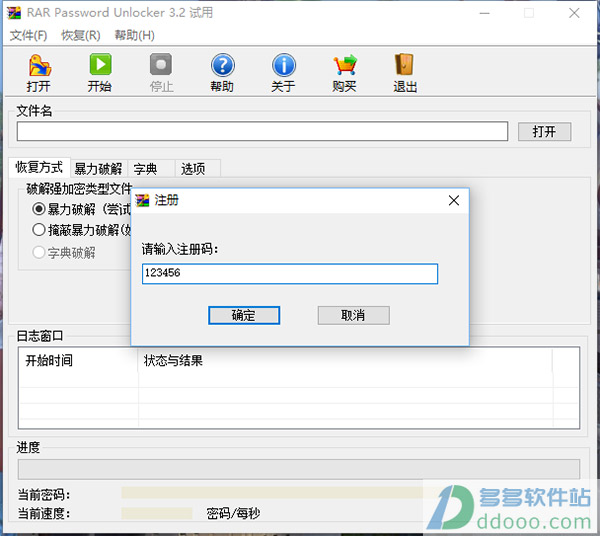Close the 注册 dialog

click(454, 200)
